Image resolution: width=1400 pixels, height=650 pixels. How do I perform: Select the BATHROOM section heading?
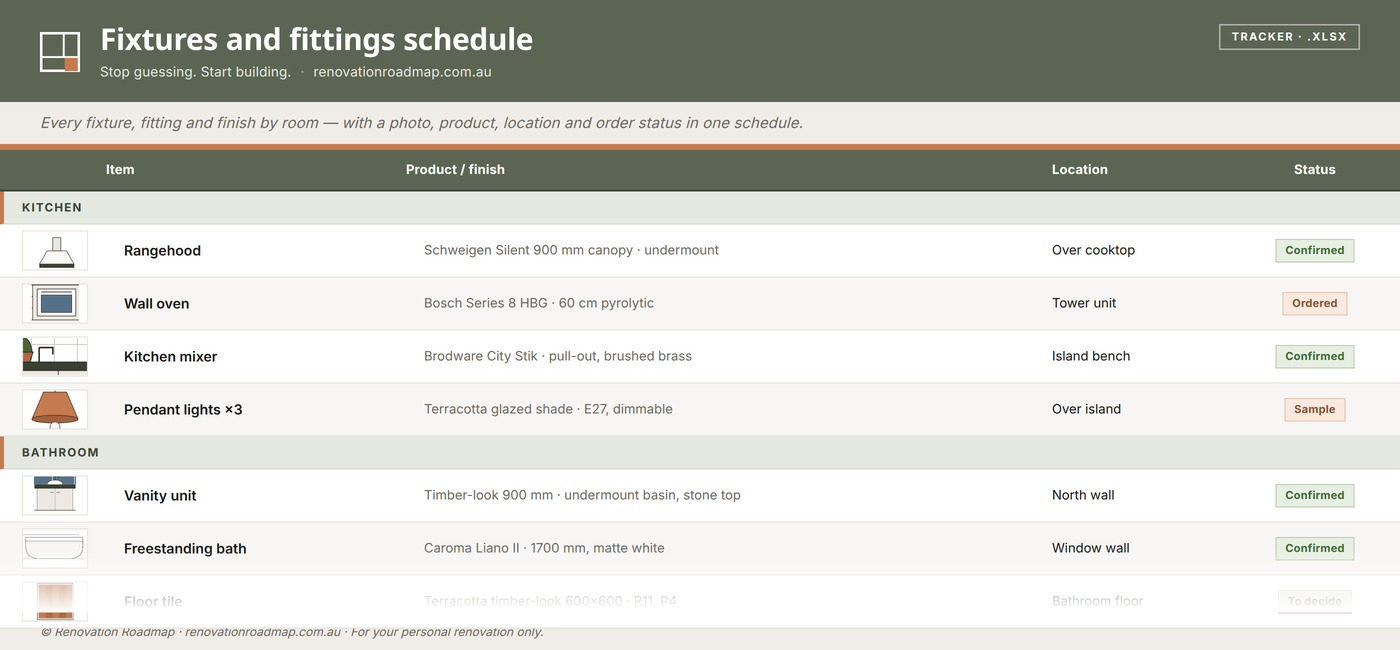[60, 453]
